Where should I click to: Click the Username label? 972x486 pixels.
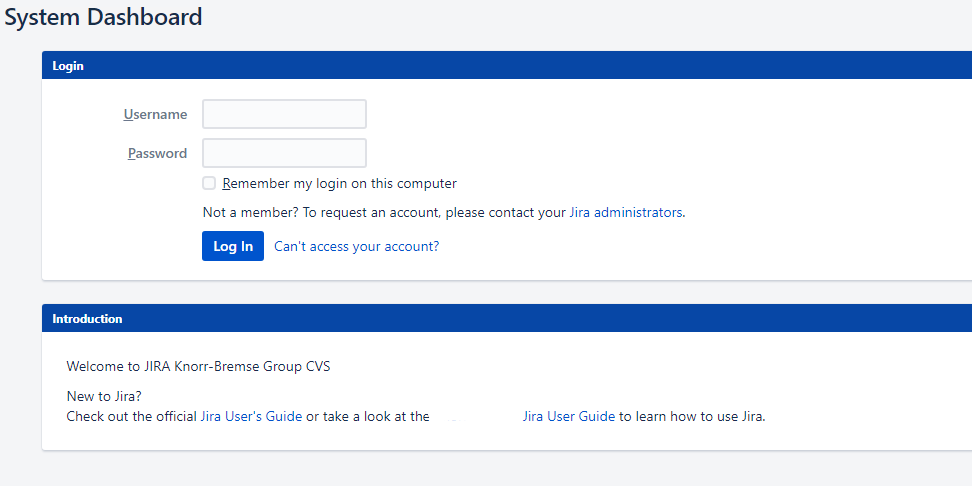pos(156,114)
